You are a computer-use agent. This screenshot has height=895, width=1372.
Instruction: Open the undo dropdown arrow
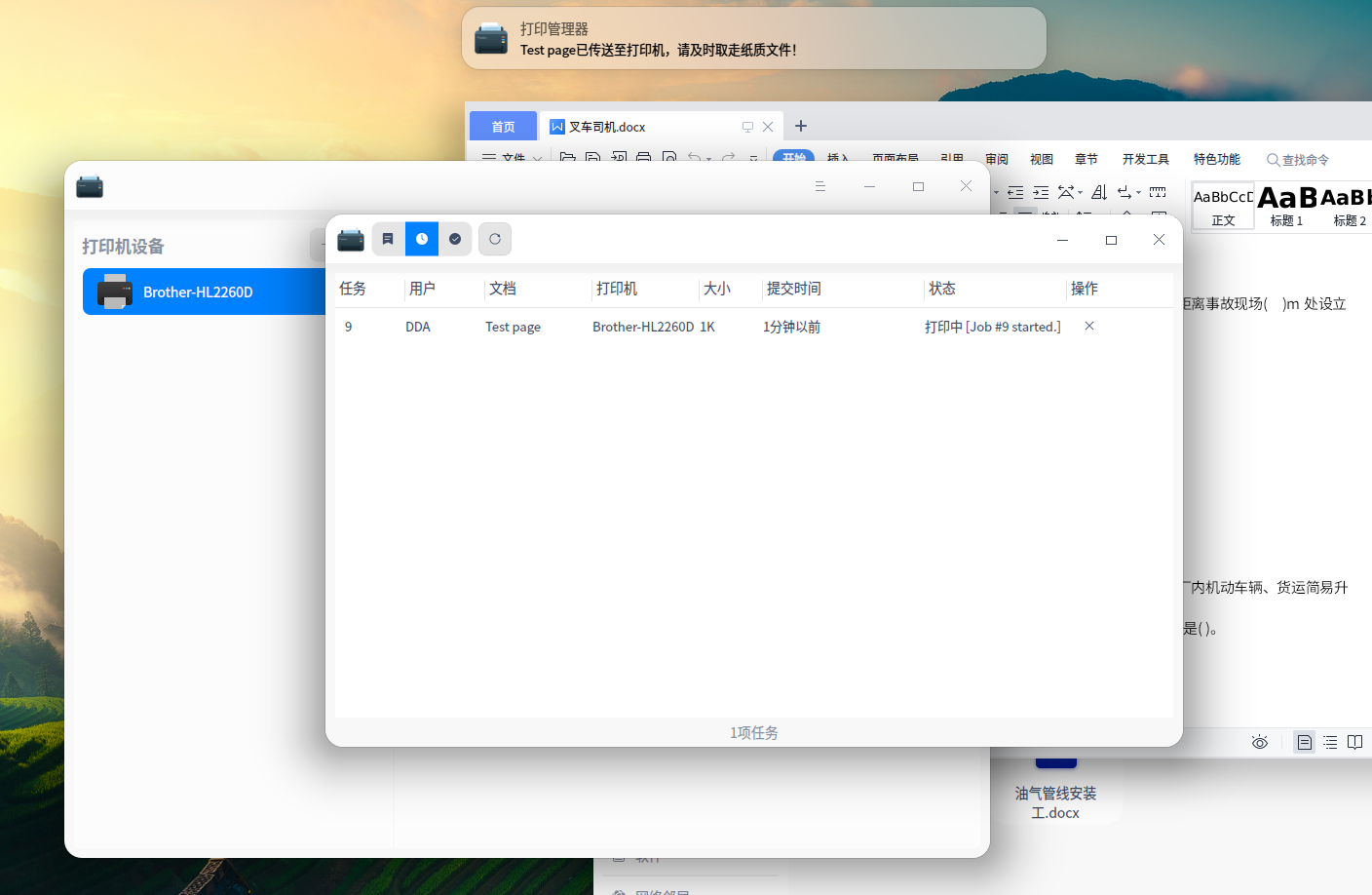point(708,159)
